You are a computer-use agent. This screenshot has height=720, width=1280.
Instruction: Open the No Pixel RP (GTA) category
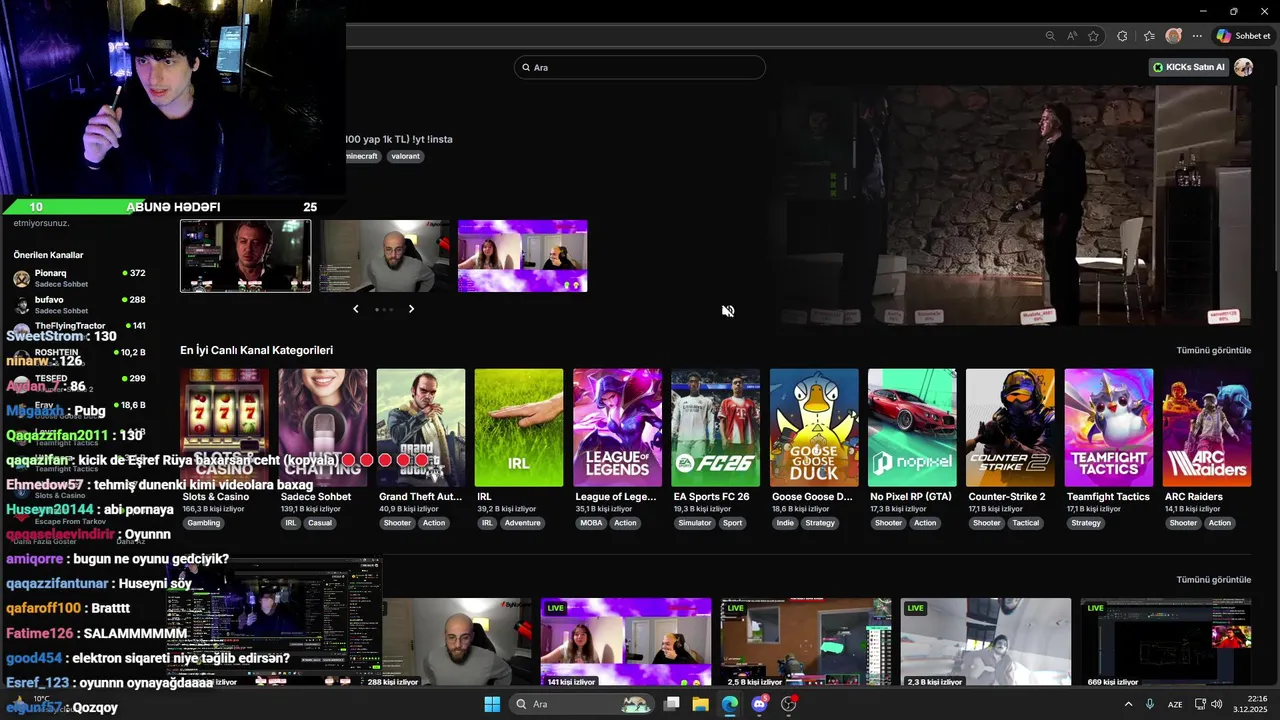(912, 427)
